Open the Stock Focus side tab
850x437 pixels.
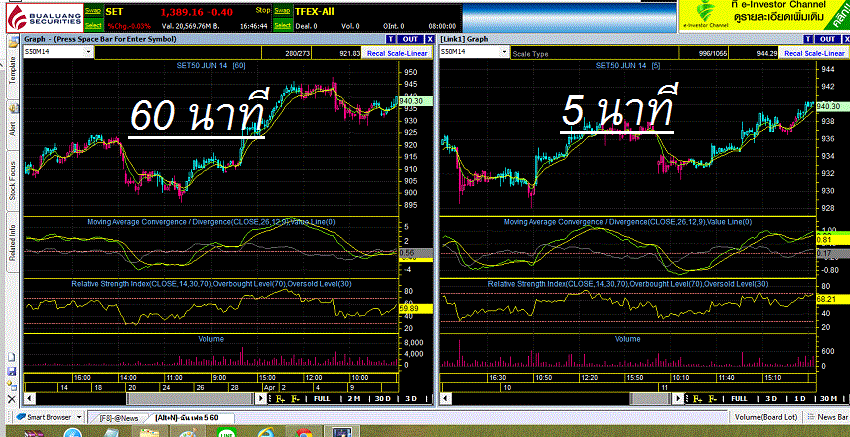point(13,181)
